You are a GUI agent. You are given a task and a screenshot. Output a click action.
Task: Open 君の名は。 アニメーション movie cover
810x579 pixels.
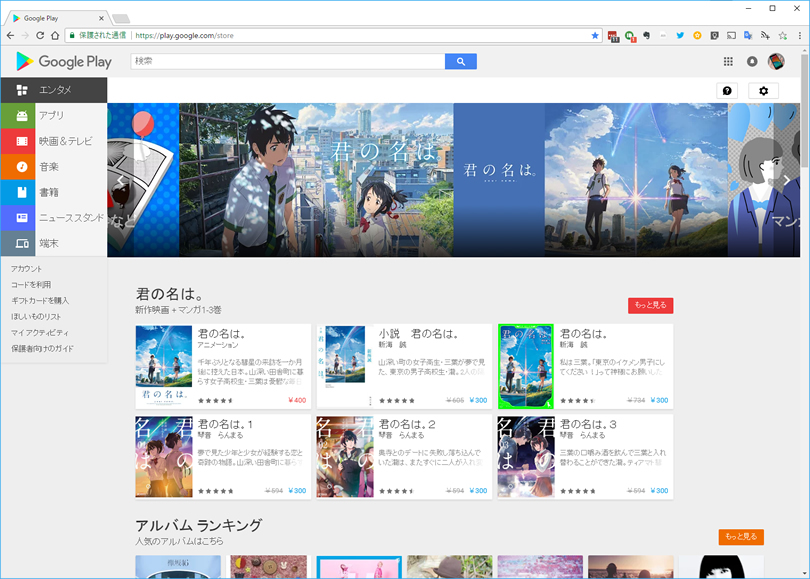164,366
